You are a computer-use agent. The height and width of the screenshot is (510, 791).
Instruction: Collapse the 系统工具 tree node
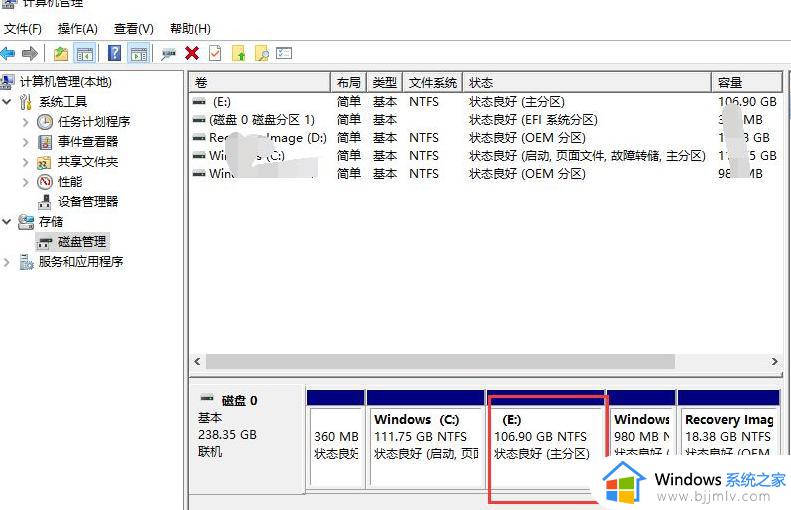7,102
